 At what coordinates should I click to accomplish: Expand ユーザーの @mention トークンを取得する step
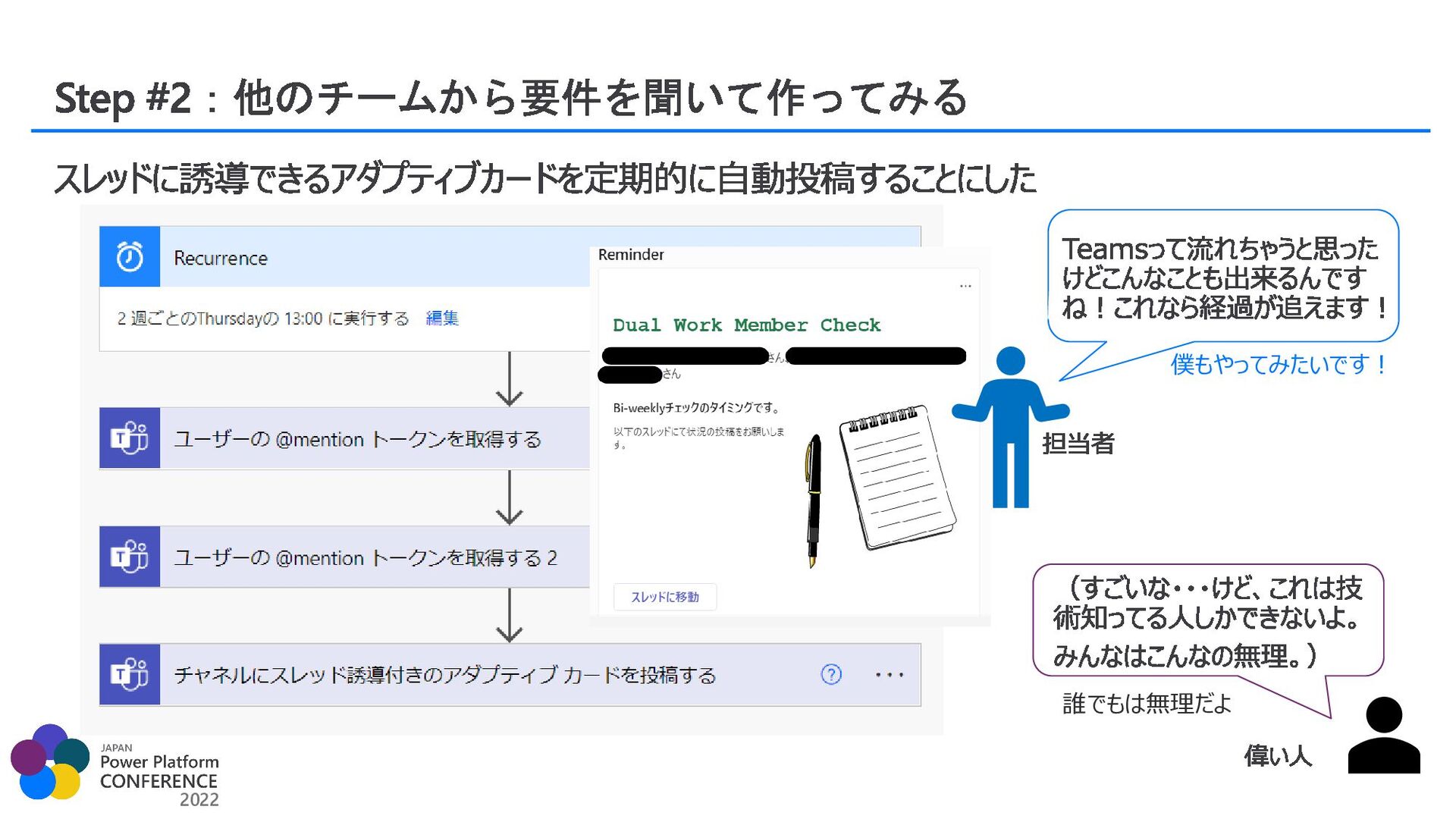tap(357, 439)
